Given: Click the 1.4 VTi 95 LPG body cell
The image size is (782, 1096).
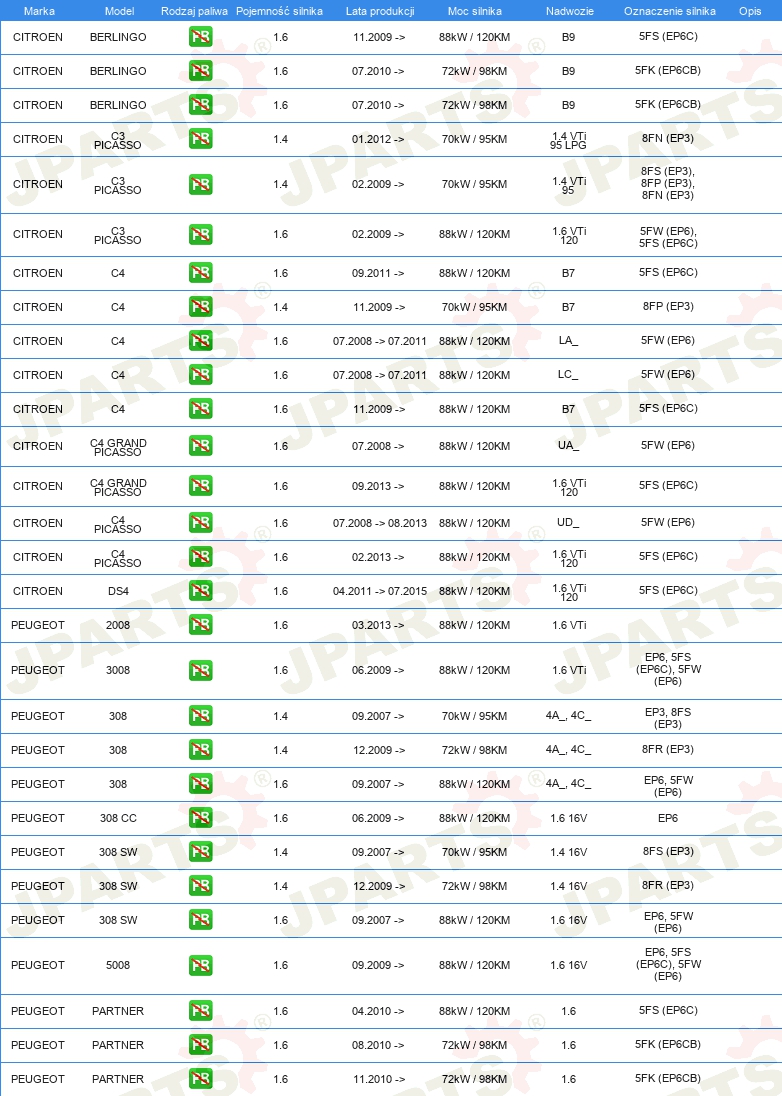Looking at the screenshot, I should coord(568,140).
